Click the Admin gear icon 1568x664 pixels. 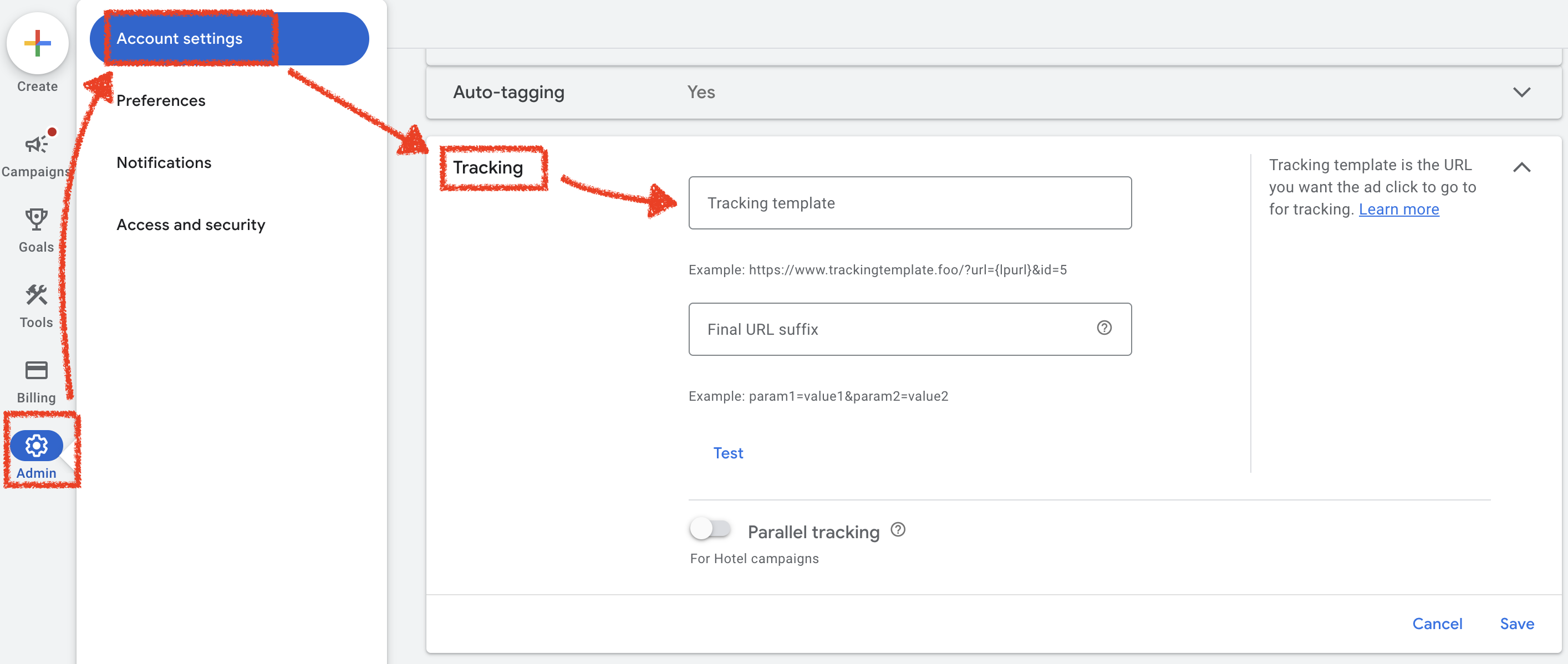click(x=36, y=446)
